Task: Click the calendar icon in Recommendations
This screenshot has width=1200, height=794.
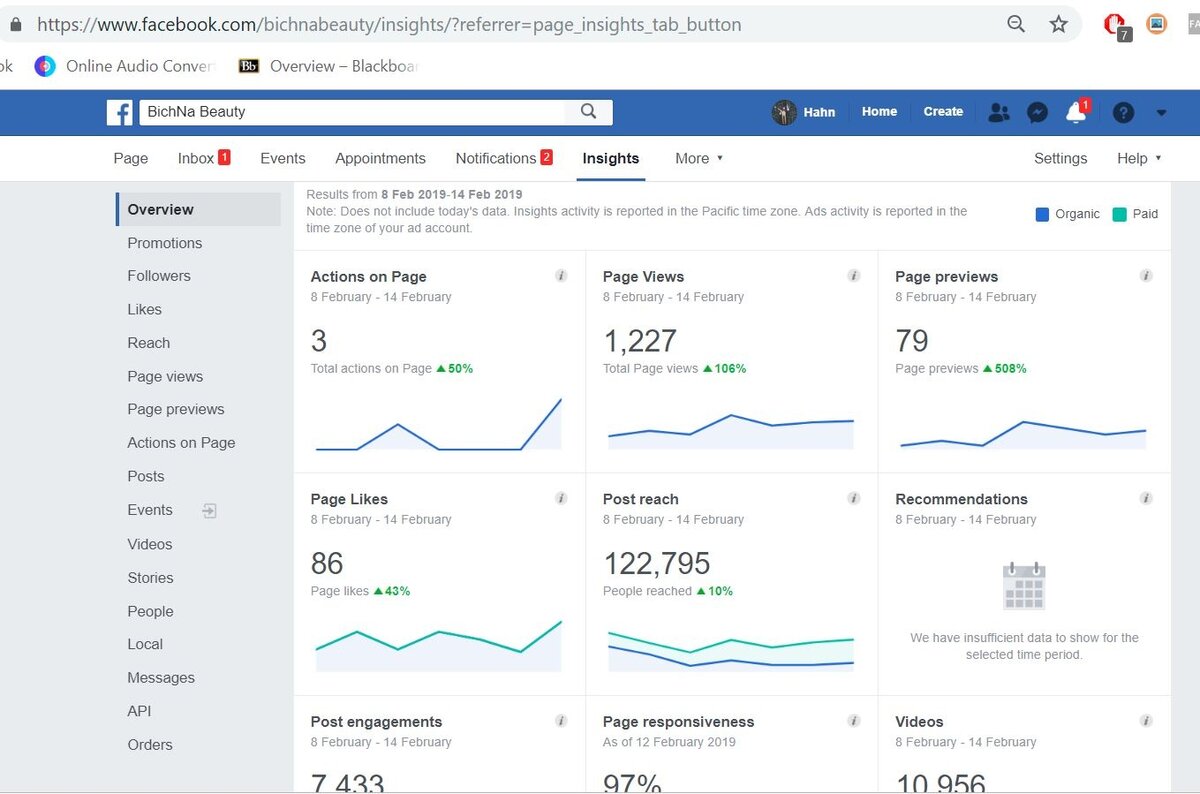Action: 1024,586
